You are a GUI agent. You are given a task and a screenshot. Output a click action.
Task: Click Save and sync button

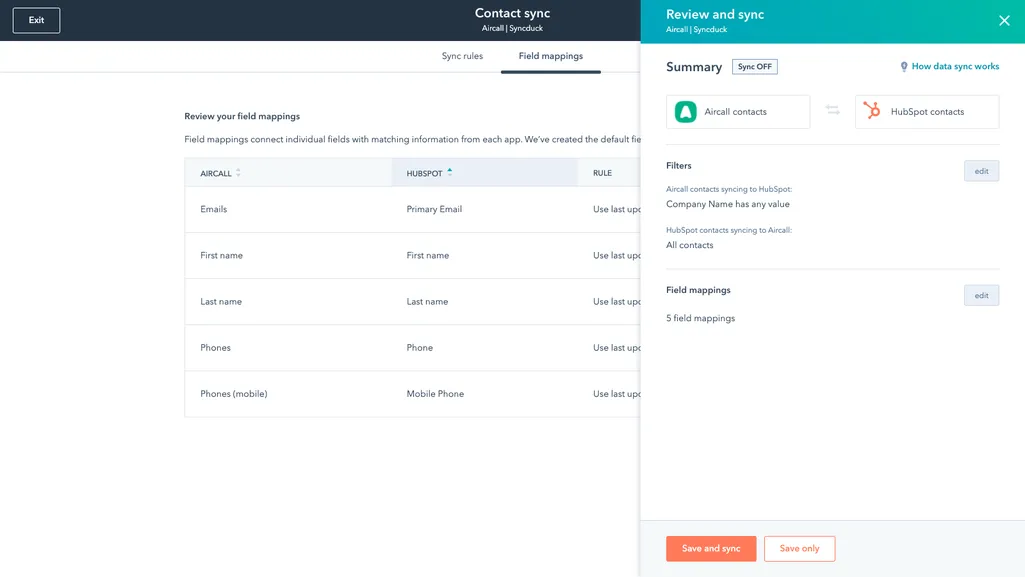tap(711, 548)
